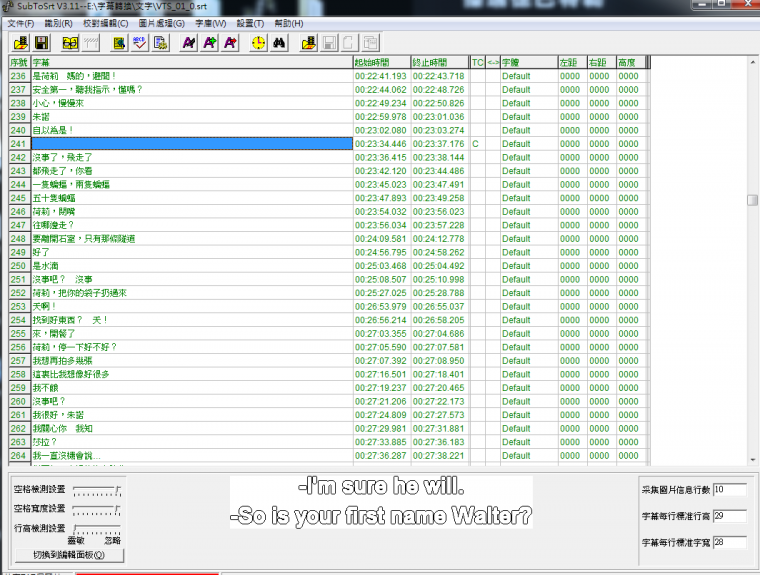
Task: Open the 幫助(H) menu
Action: (x=289, y=23)
